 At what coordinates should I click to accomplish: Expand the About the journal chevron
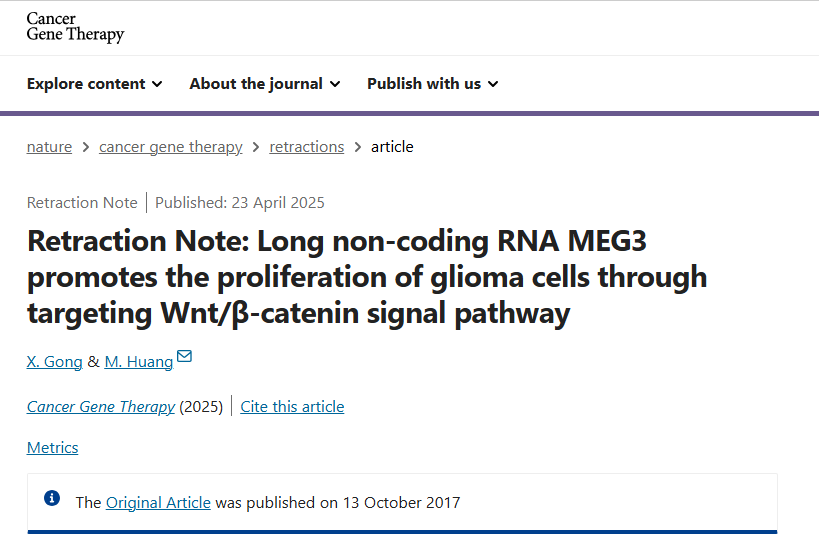(335, 84)
